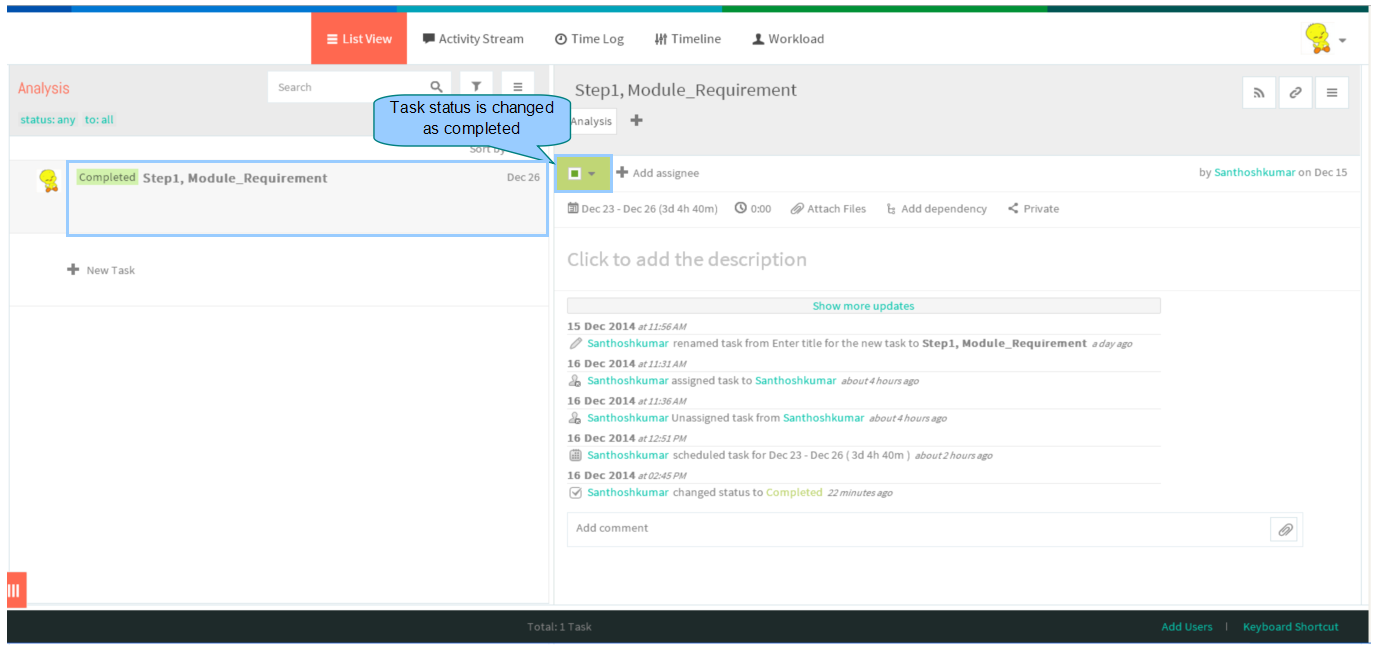This screenshot has width=1375, height=650.
Task: Focus the task Search field
Action: (x=347, y=87)
